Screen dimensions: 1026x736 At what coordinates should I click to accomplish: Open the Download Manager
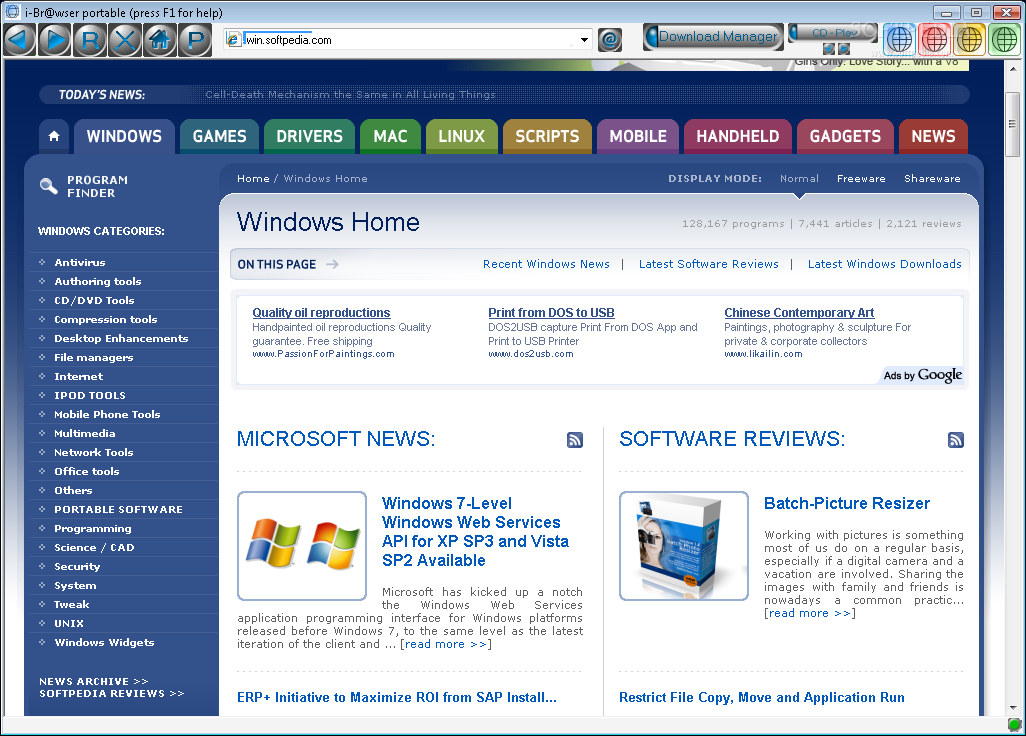point(713,37)
